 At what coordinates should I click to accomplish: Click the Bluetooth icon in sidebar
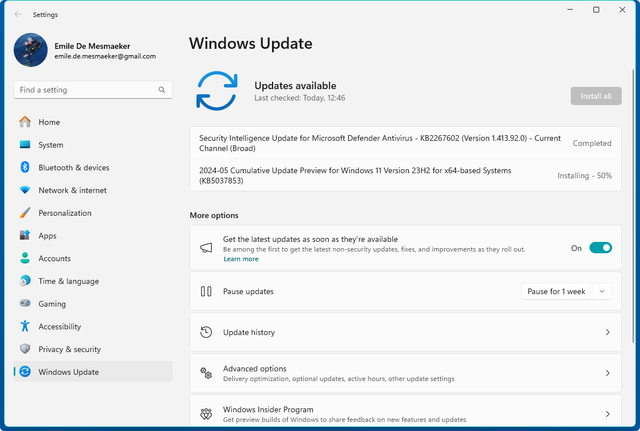point(25,167)
